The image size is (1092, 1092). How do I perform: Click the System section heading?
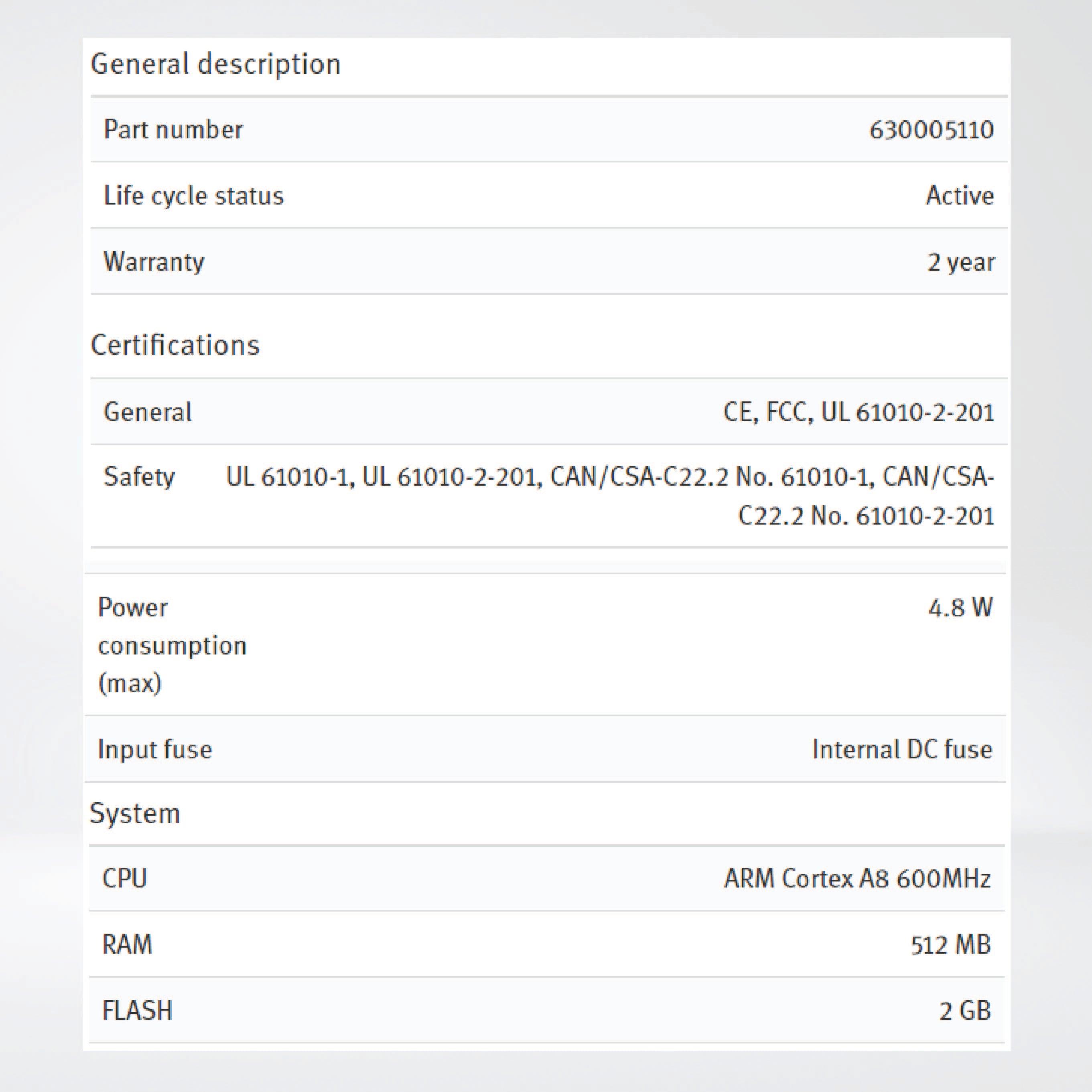136,814
